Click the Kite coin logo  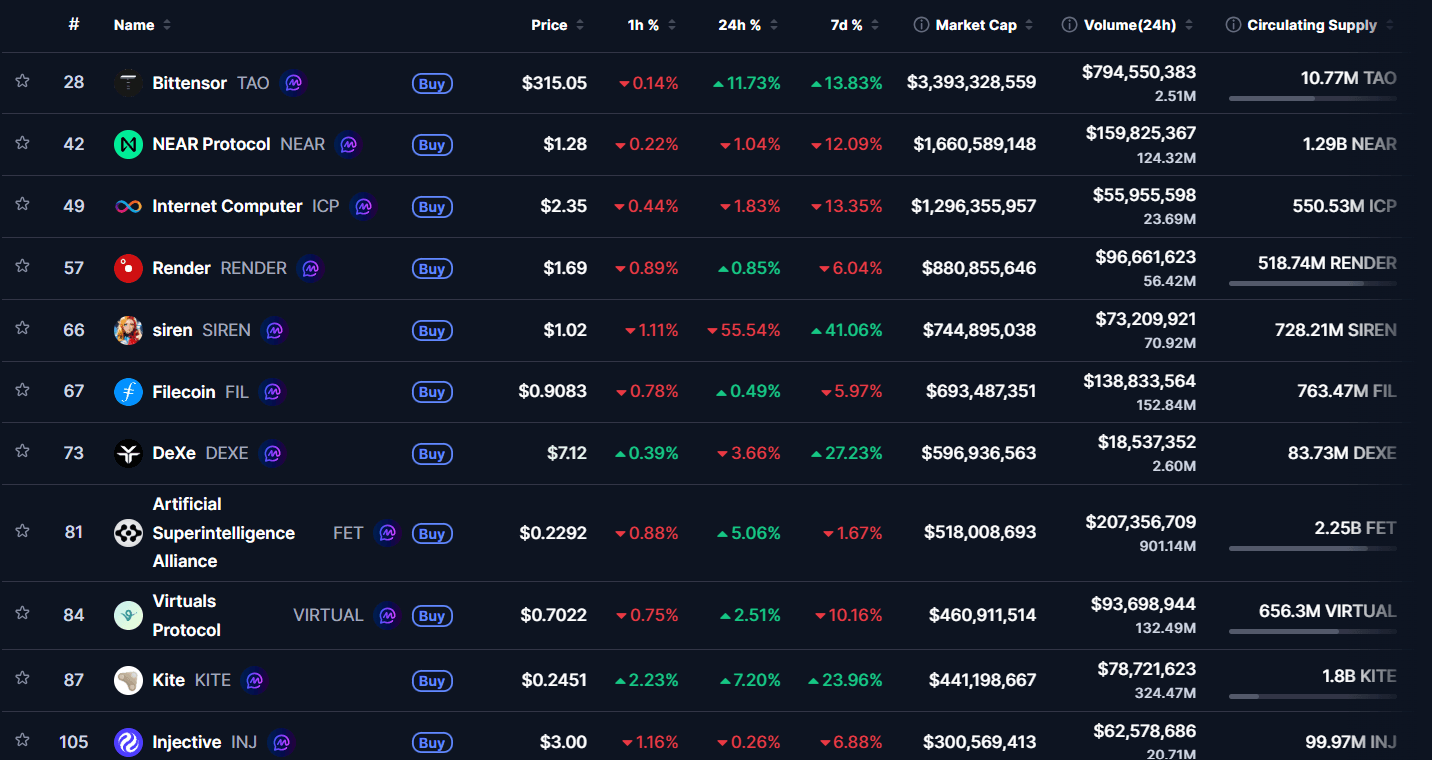pos(128,681)
